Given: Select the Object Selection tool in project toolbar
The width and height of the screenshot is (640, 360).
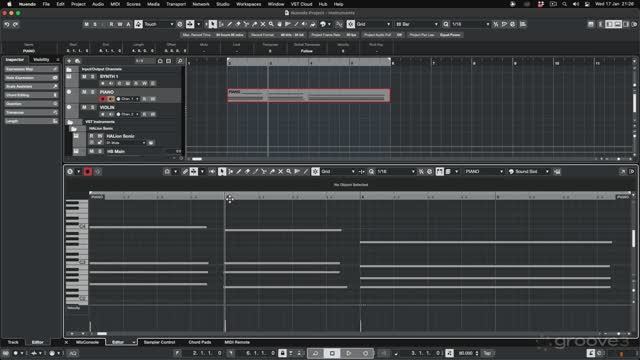Looking at the screenshot, I should (x=213, y=24).
